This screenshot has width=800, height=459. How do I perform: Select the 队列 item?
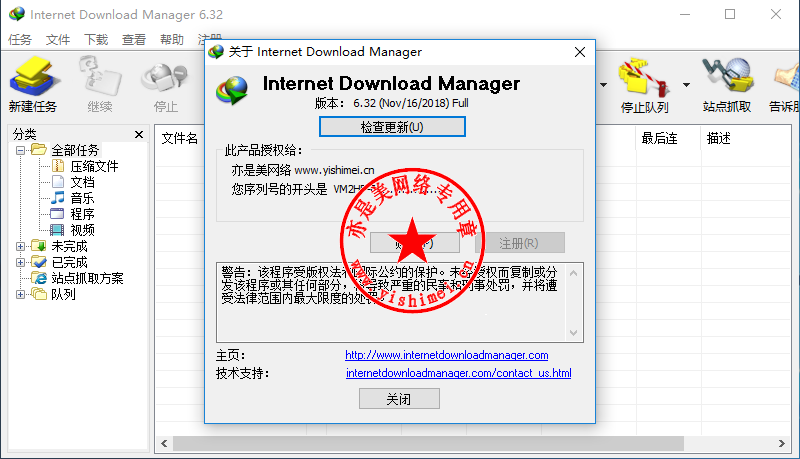63,294
